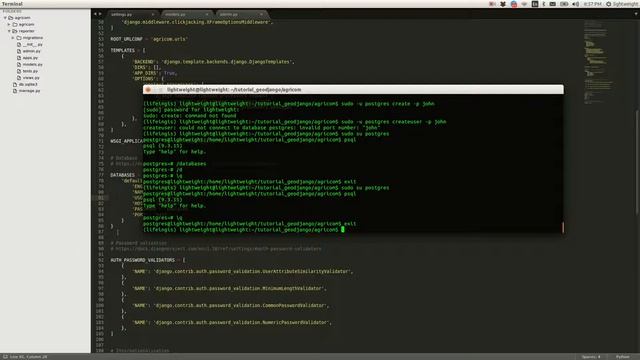This screenshot has height=360, width=640.
Task: Open manage.py from the sidebar
Action: click(x=29, y=91)
